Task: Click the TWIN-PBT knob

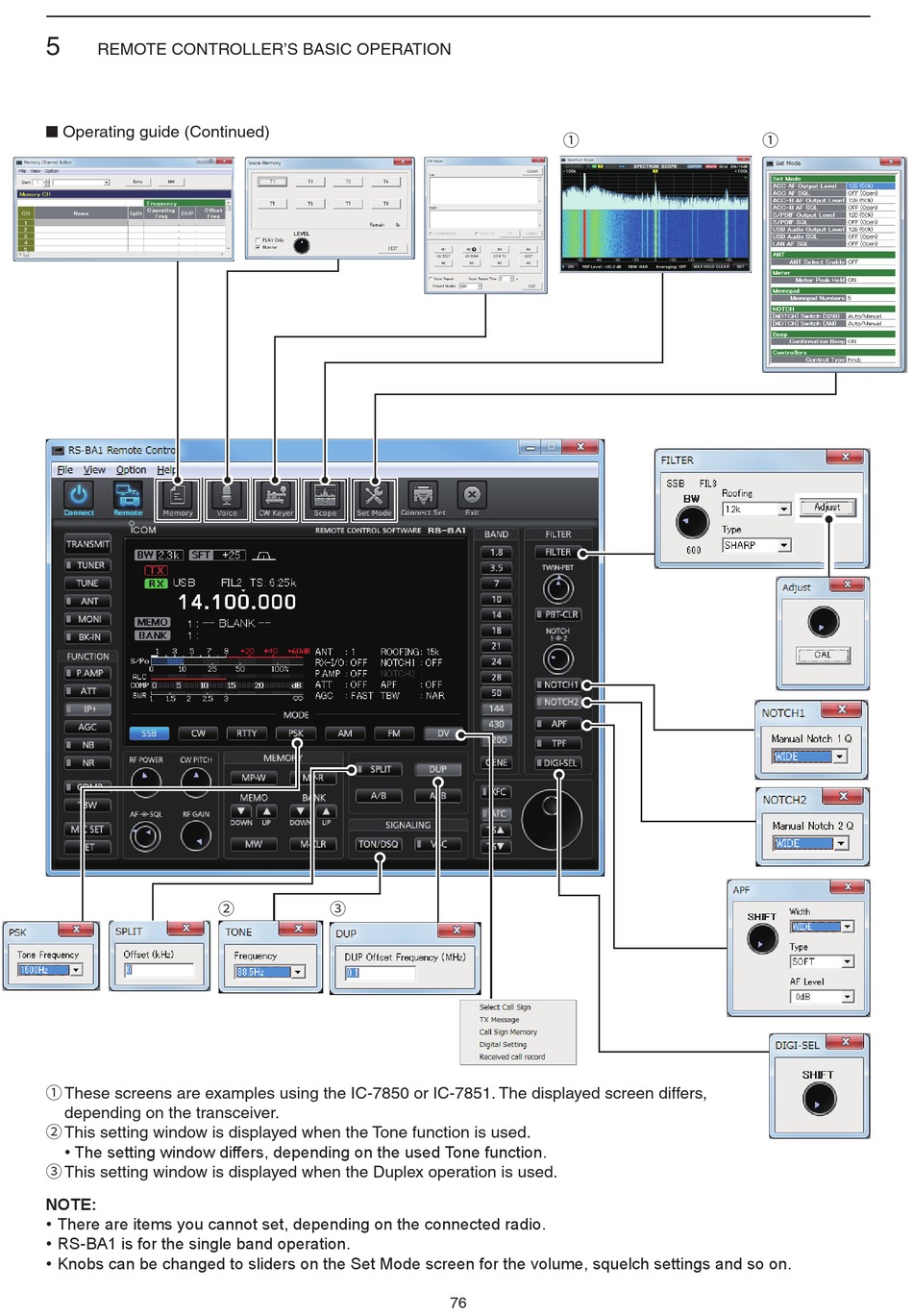Action: tap(558, 587)
